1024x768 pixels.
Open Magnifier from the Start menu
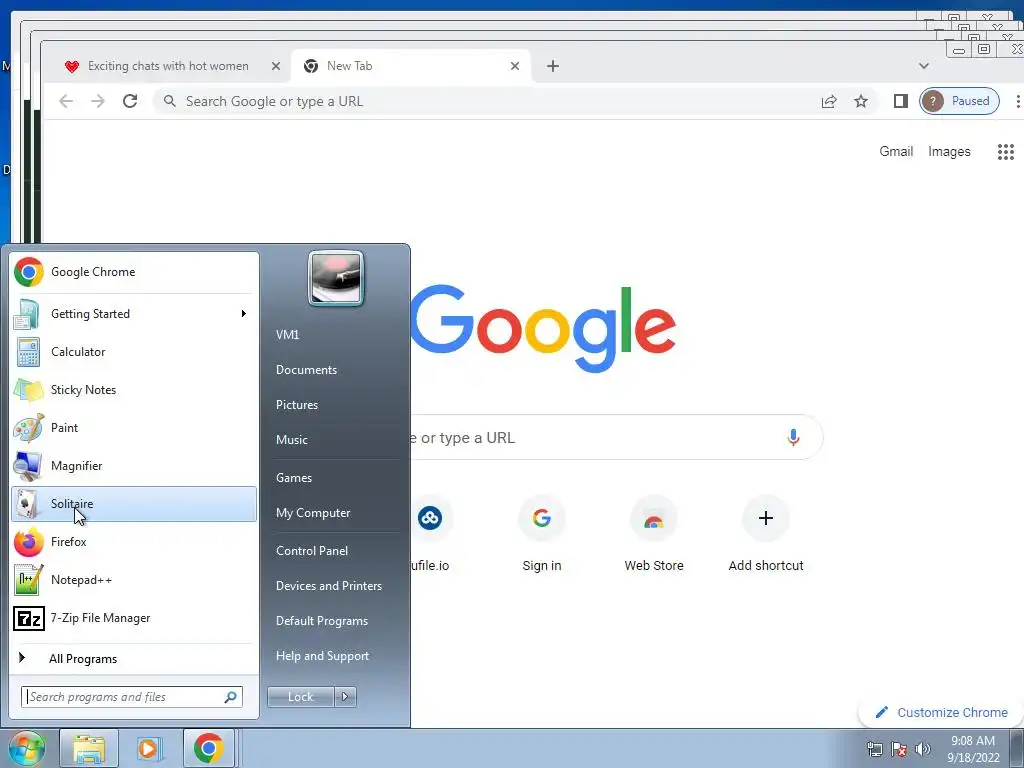click(134, 466)
